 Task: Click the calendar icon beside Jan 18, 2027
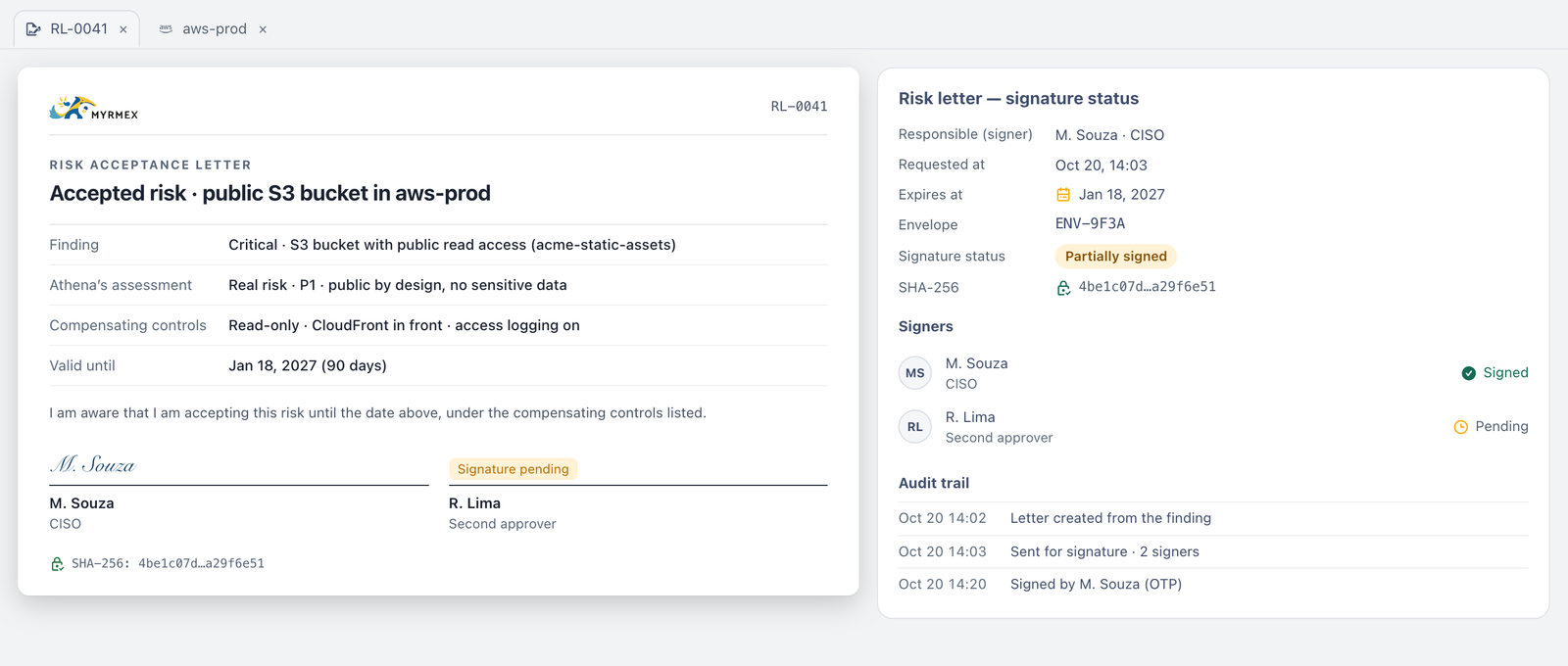(x=1063, y=194)
